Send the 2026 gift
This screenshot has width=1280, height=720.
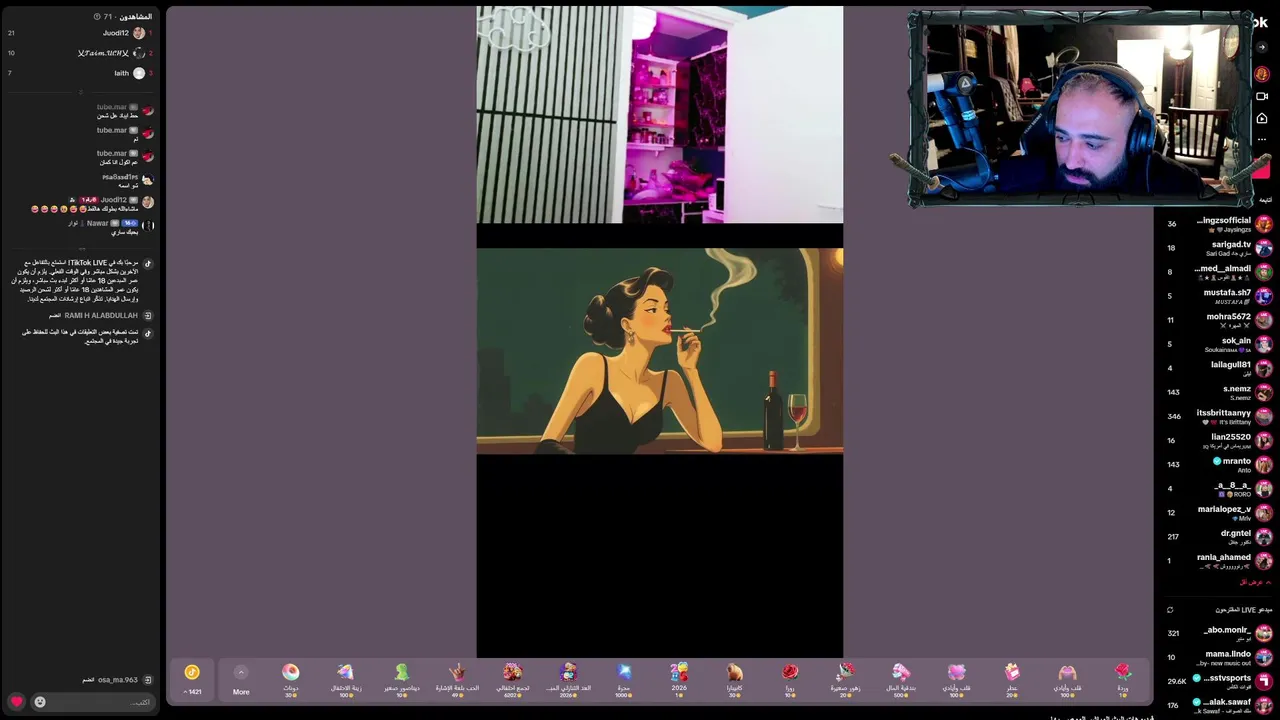tap(679, 678)
